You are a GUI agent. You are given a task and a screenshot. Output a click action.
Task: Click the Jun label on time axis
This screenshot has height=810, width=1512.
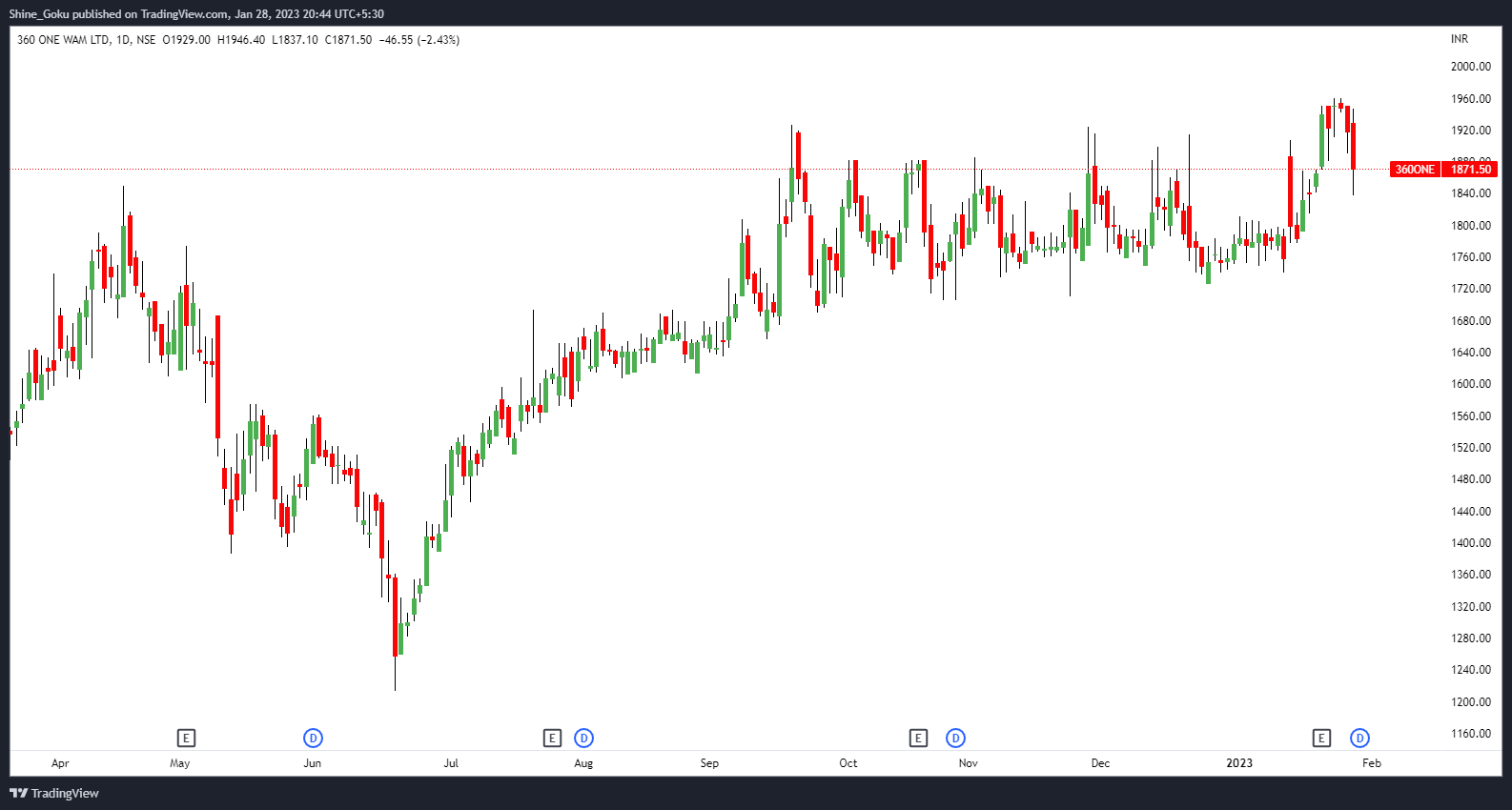pyautogui.click(x=312, y=763)
